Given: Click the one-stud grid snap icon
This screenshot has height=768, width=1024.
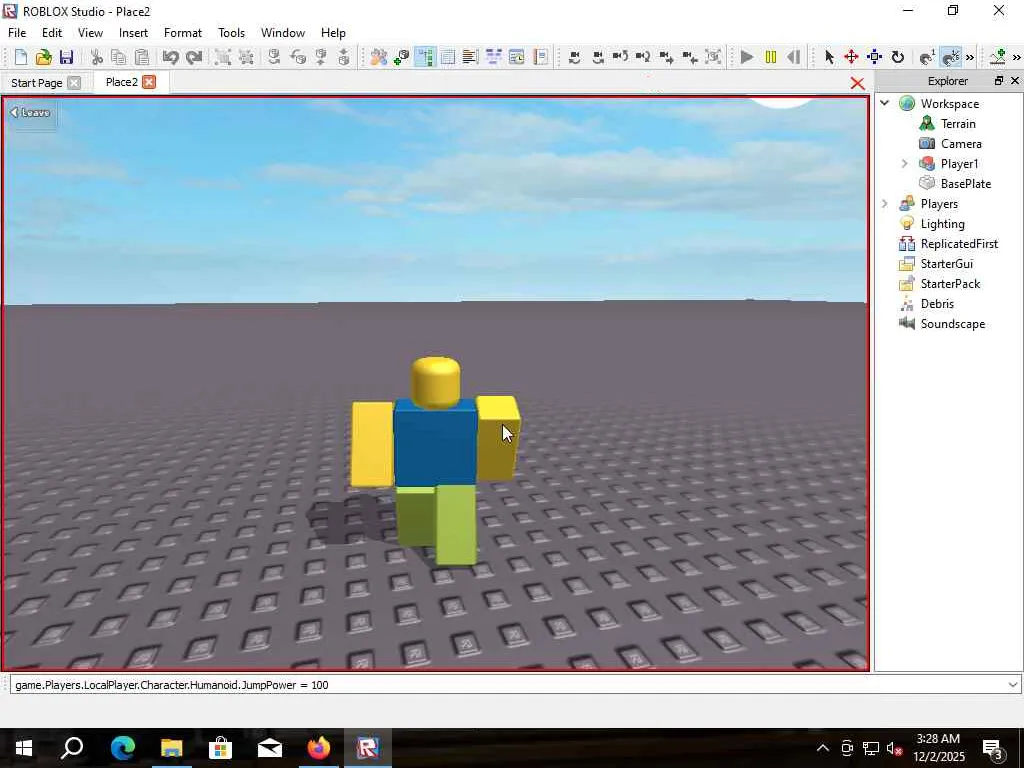Looking at the screenshot, I should pyautogui.click(x=927, y=57).
